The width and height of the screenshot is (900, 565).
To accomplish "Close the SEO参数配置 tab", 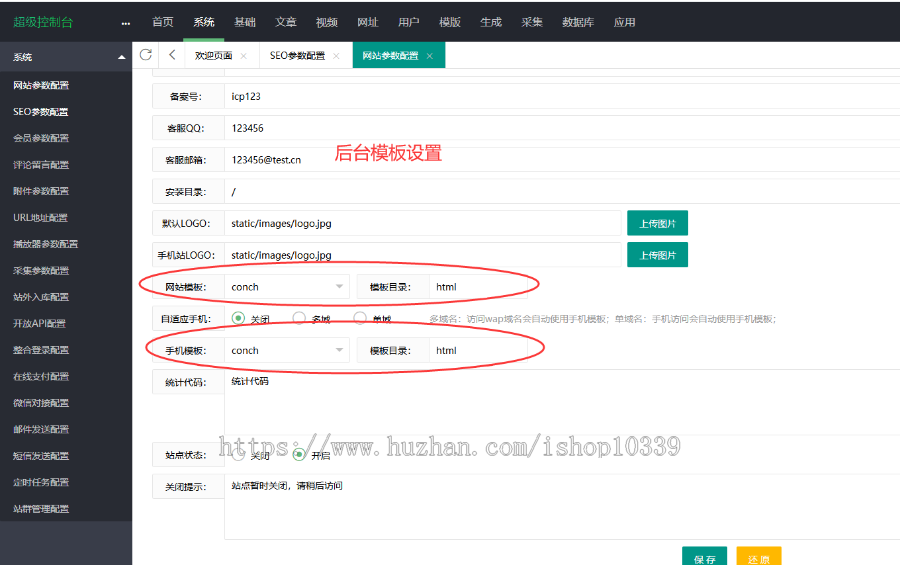I will tap(336, 56).
